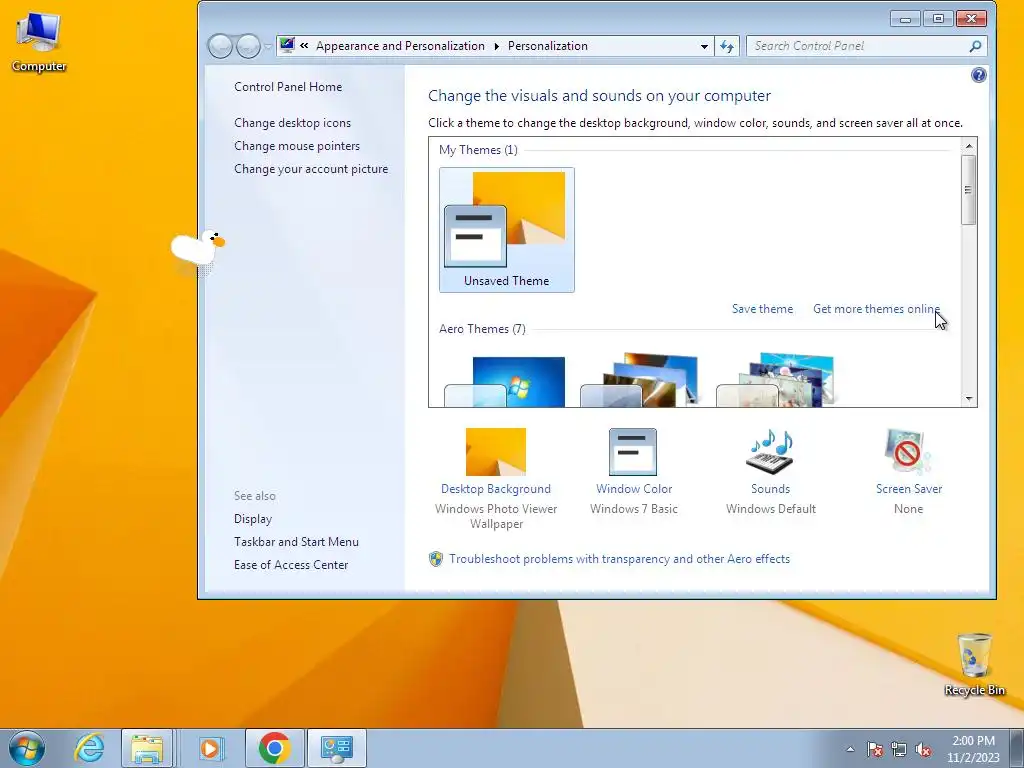
Task: Select the Unsaved Theme thumbnail
Action: tap(507, 229)
